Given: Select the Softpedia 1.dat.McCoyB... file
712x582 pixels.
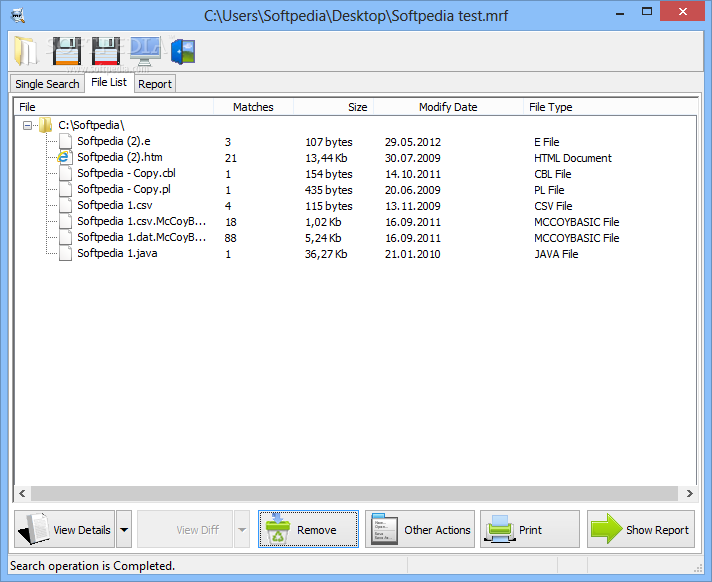Looking at the screenshot, I should tap(142, 237).
